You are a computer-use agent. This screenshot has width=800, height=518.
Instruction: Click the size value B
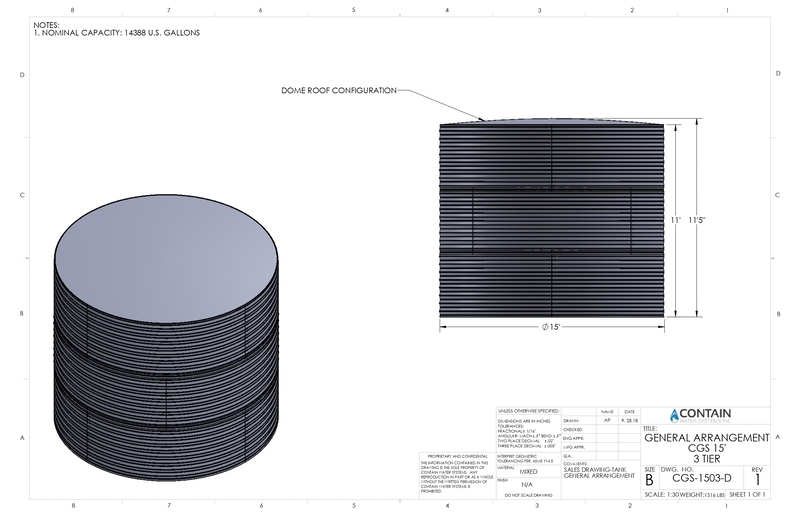tap(649, 480)
